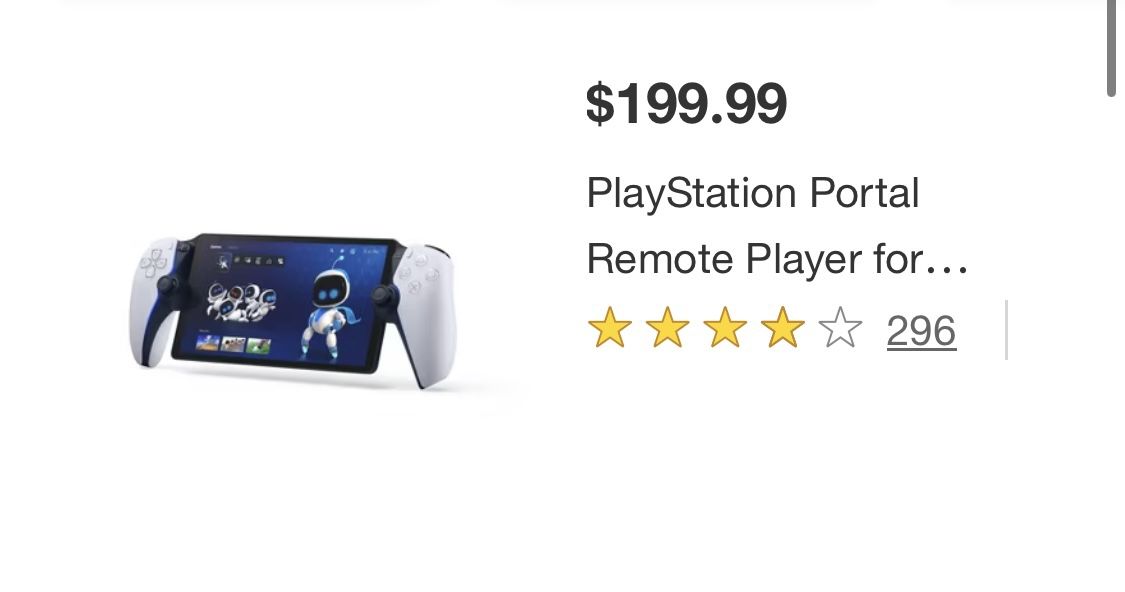Click the vertical scrollbar thumb

pos(1111,48)
